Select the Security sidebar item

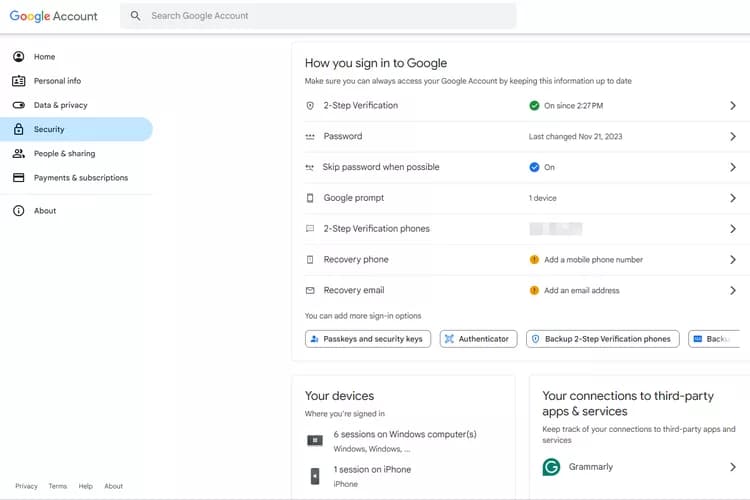pyautogui.click(x=77, y=129)
